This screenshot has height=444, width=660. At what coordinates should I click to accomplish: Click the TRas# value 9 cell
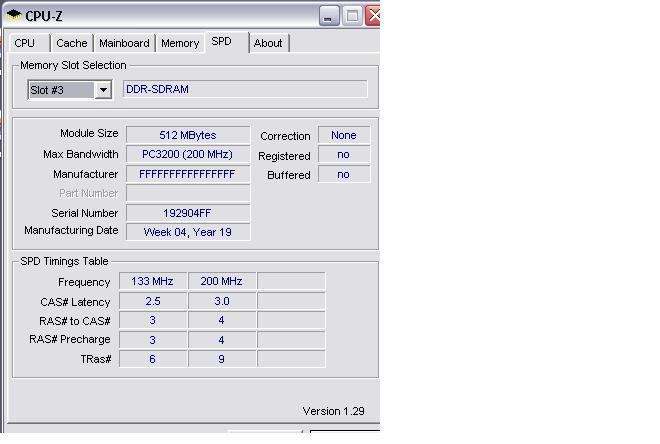click(x=222, y=359)
